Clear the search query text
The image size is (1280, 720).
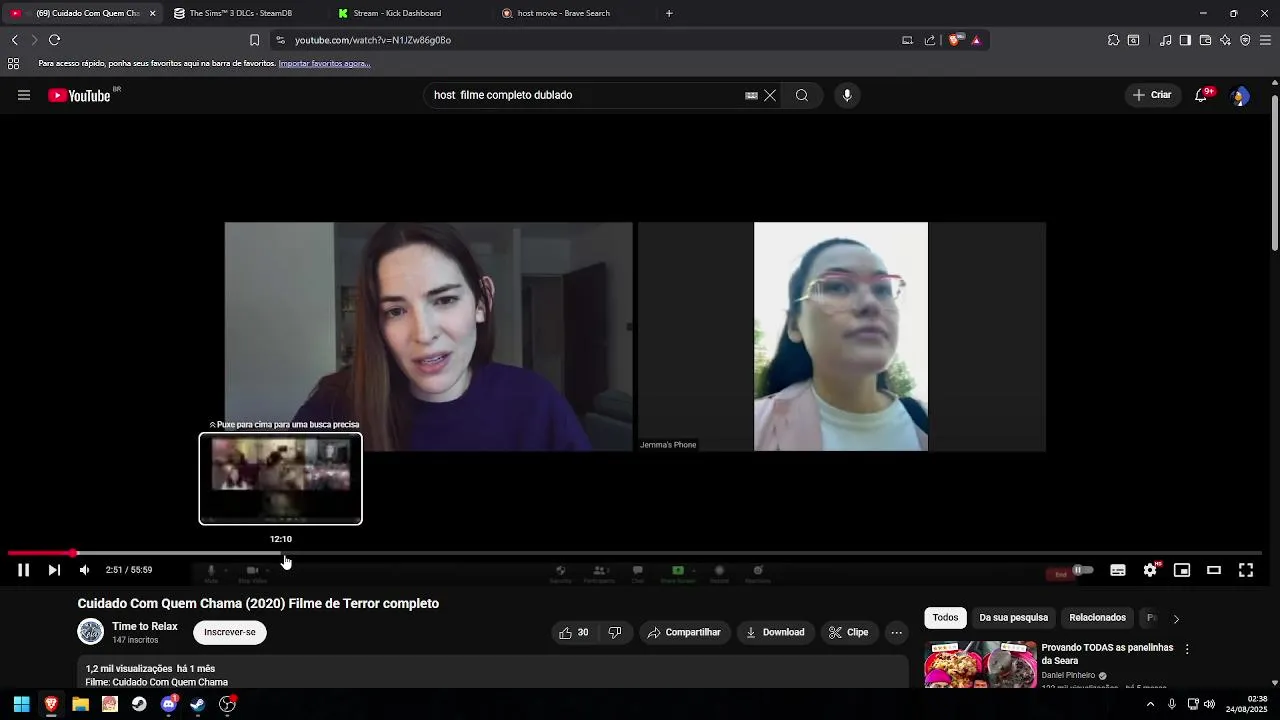(x=770, y=95)
